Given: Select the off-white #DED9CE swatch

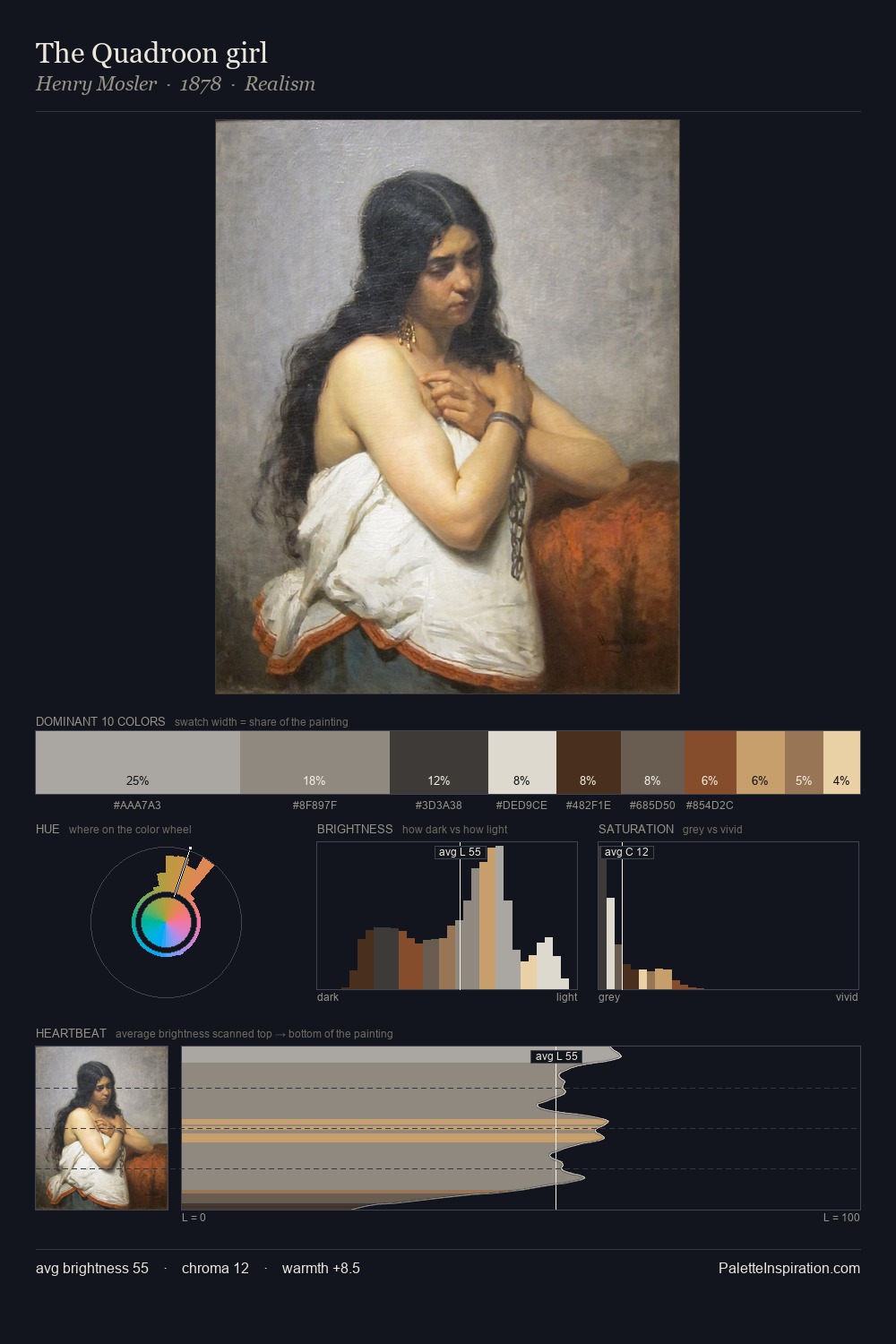Looking at the screenshot, I should (522, 762).
